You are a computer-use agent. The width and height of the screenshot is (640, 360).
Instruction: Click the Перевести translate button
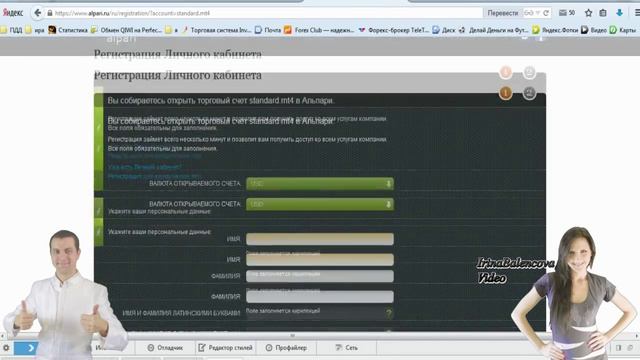[502, 13]
